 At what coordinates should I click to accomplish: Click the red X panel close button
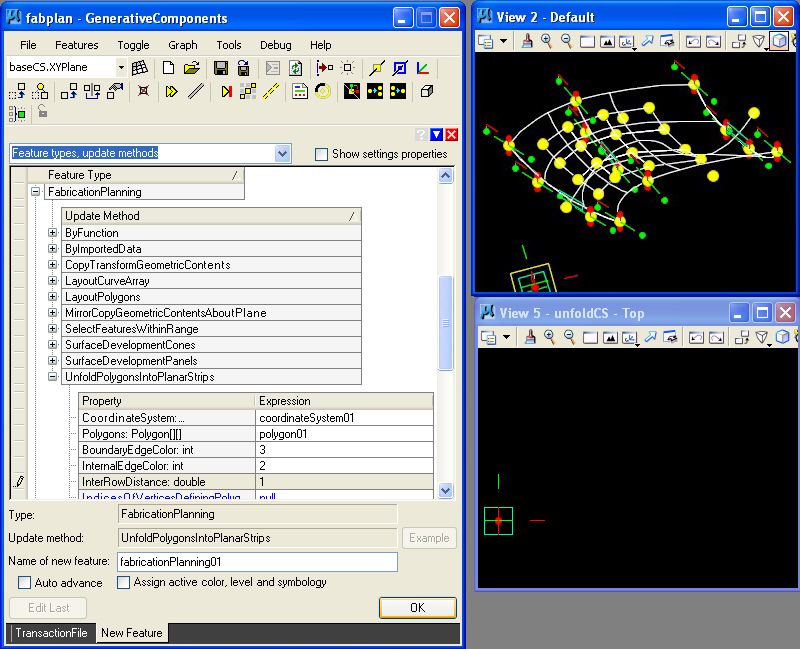(452, 134)
